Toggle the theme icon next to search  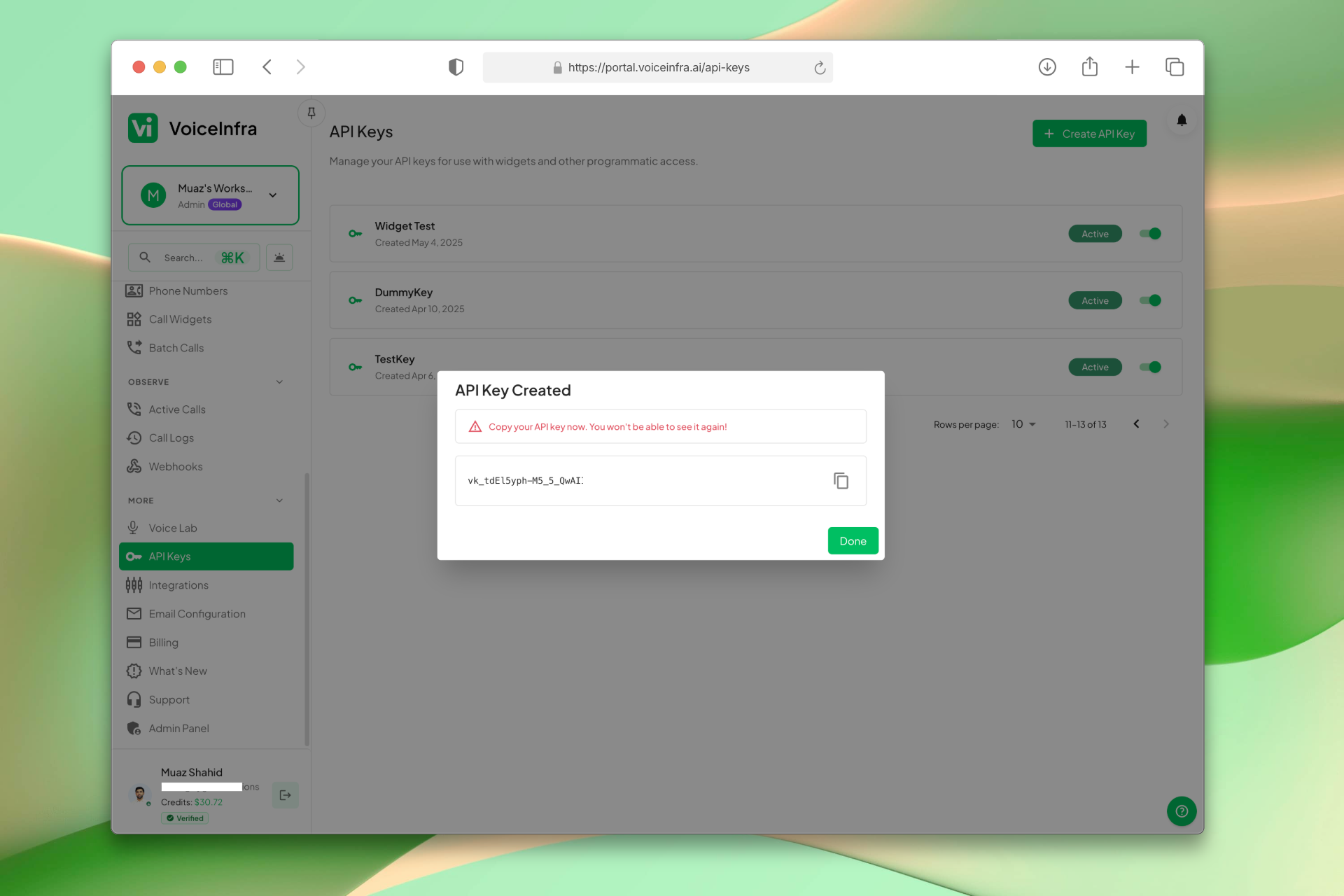[x=279, y=258]
